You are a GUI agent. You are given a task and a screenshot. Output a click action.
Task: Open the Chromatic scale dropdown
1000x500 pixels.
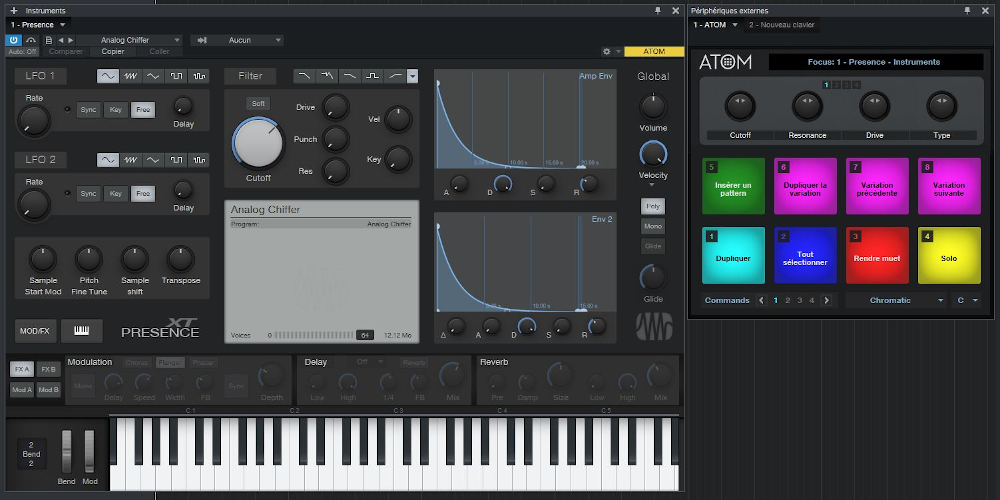pos(897,300)
